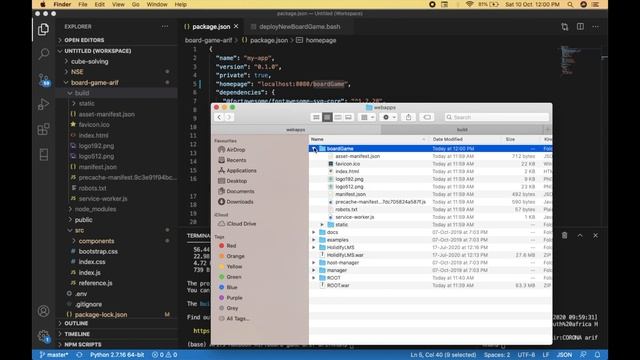640x360 pixels.
Task: Kill terminal using the trash icon
Action: (x=564, y=236)
